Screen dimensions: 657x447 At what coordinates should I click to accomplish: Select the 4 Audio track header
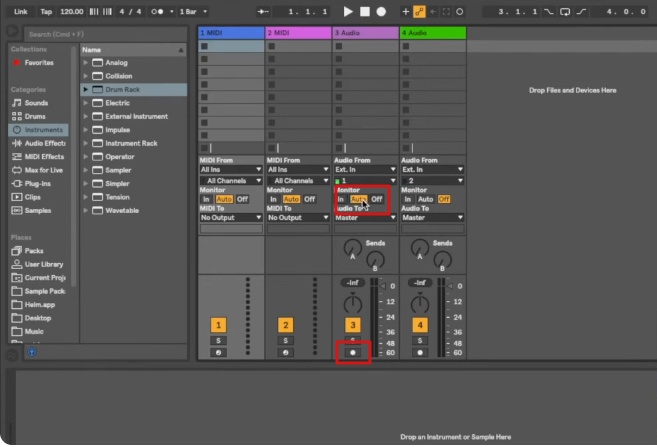(433, 33)
